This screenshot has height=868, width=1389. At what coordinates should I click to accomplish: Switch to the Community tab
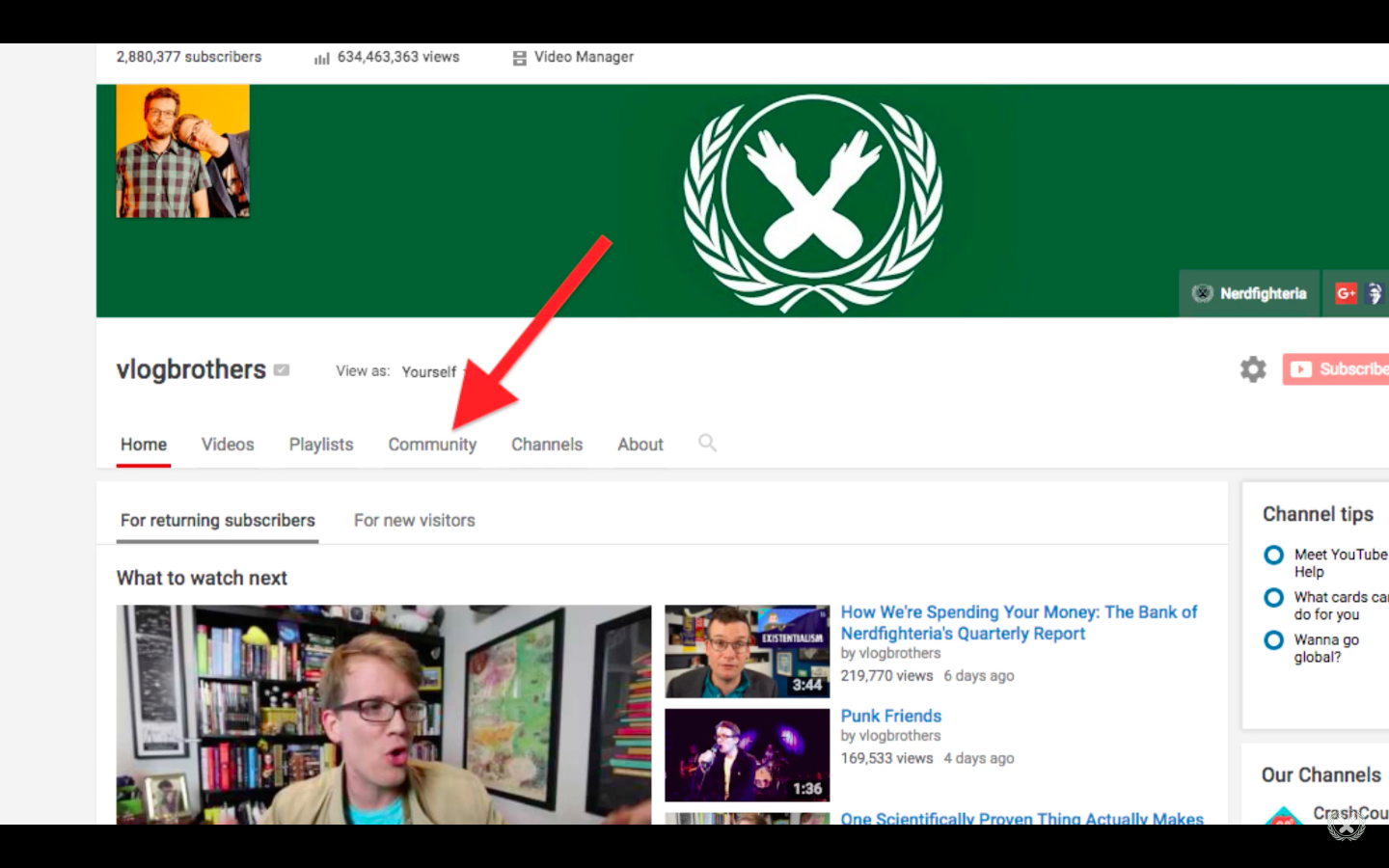point(432,445)
